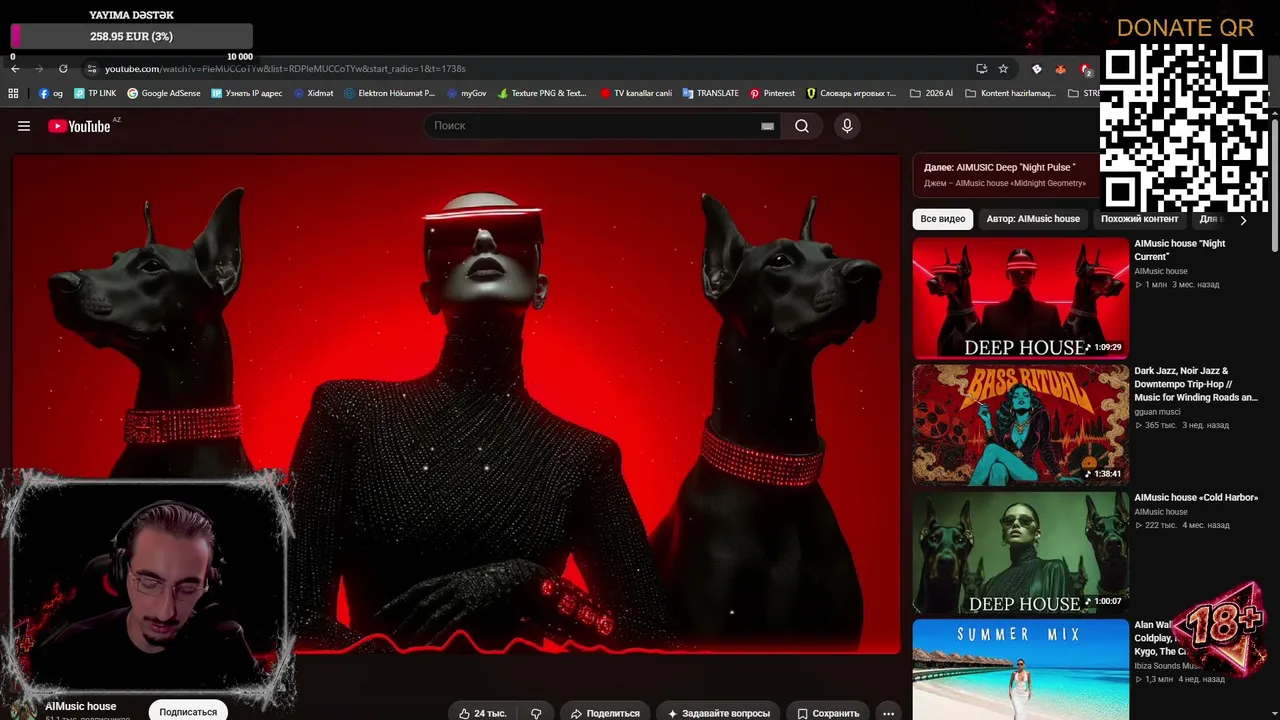Show more filter chips with right chevron
Screen dimensions: 1280x720
pos(1243,219)
